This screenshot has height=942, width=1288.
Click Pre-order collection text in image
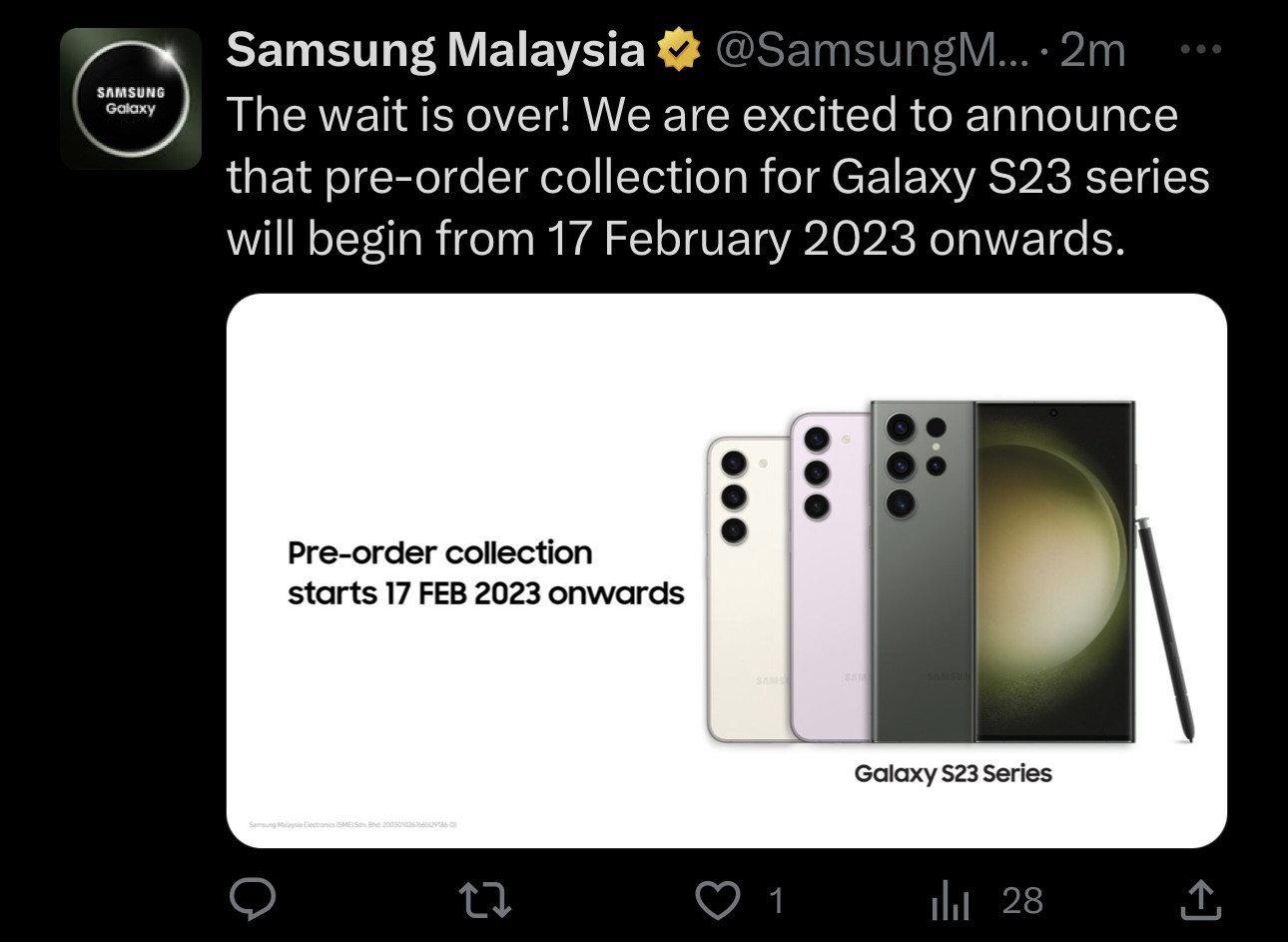(439, 552)
